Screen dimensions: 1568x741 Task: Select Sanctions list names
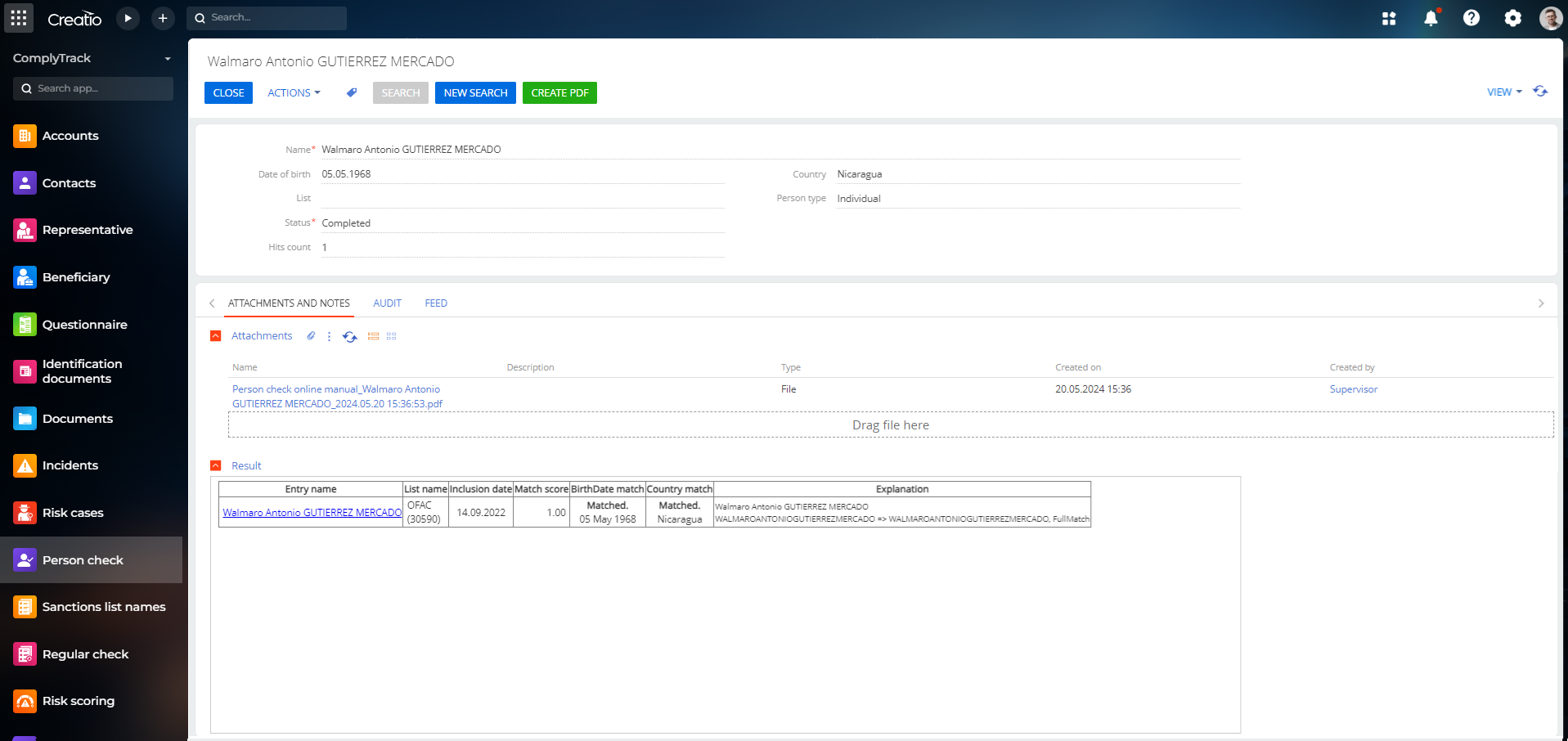point(104,607)
